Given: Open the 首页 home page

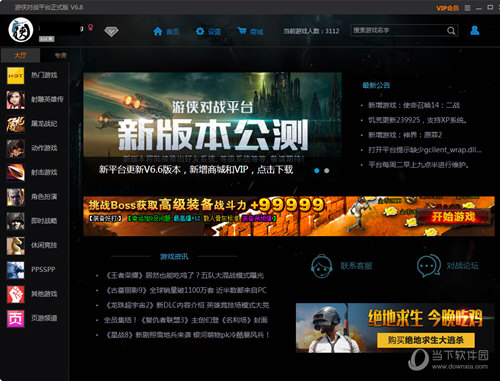Looking at the screenshot, I should pos(166,31).
